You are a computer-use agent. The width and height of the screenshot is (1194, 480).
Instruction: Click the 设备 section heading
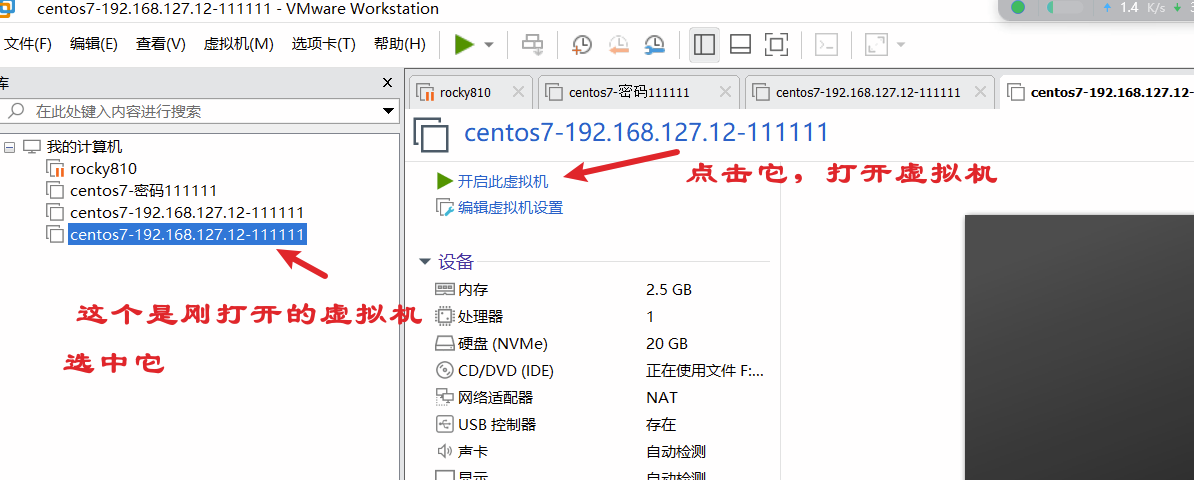456,262
